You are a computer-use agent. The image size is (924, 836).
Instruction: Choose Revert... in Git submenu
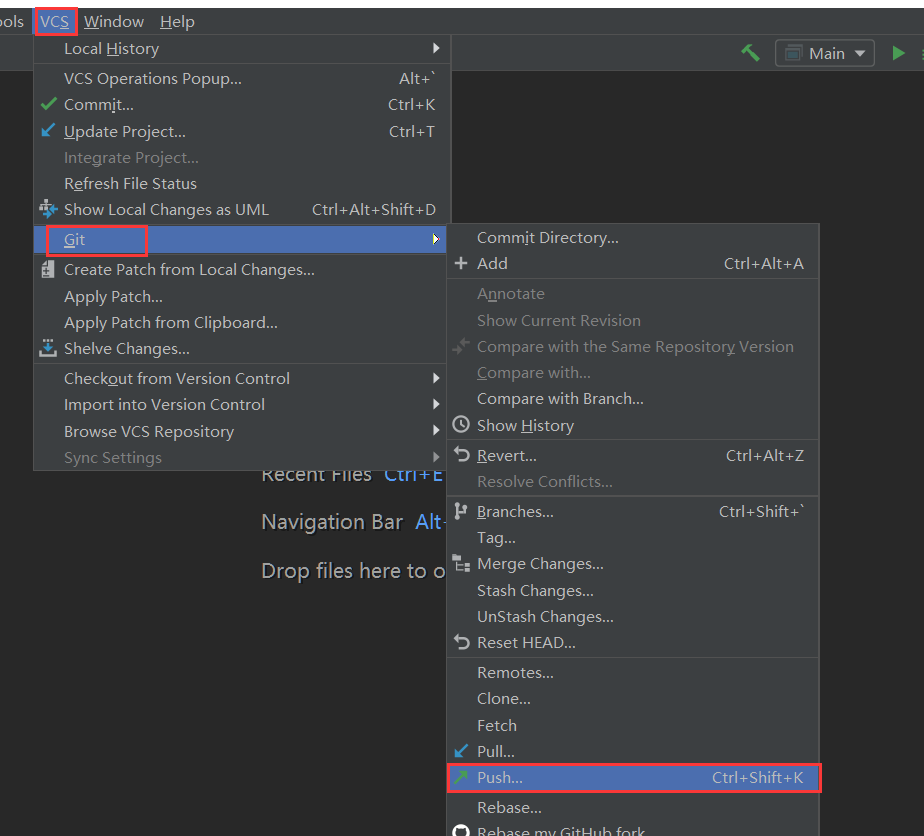(633, 455)
